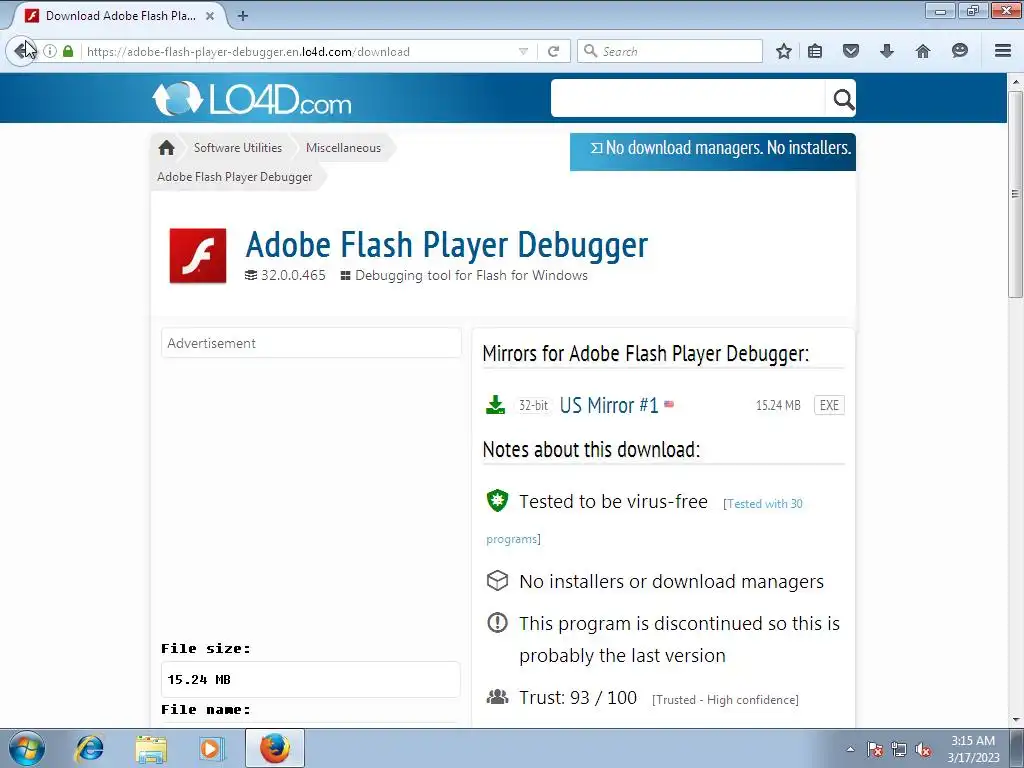Viewport: 1024px width, 768px height.
Task: Close the Download Adobe Flash tab
Action: pyautogui.click(x=210, y=16)
